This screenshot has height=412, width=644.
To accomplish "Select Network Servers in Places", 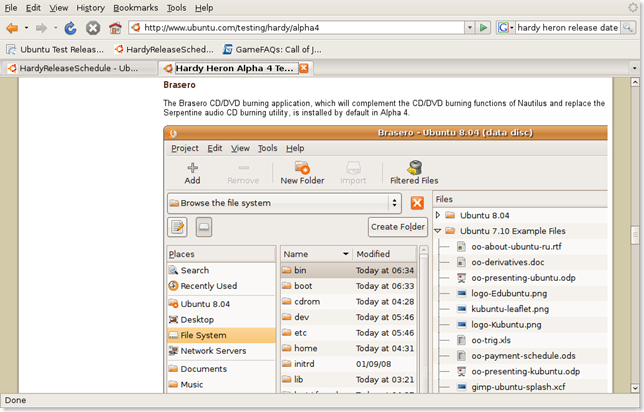I will click(221, 351).
